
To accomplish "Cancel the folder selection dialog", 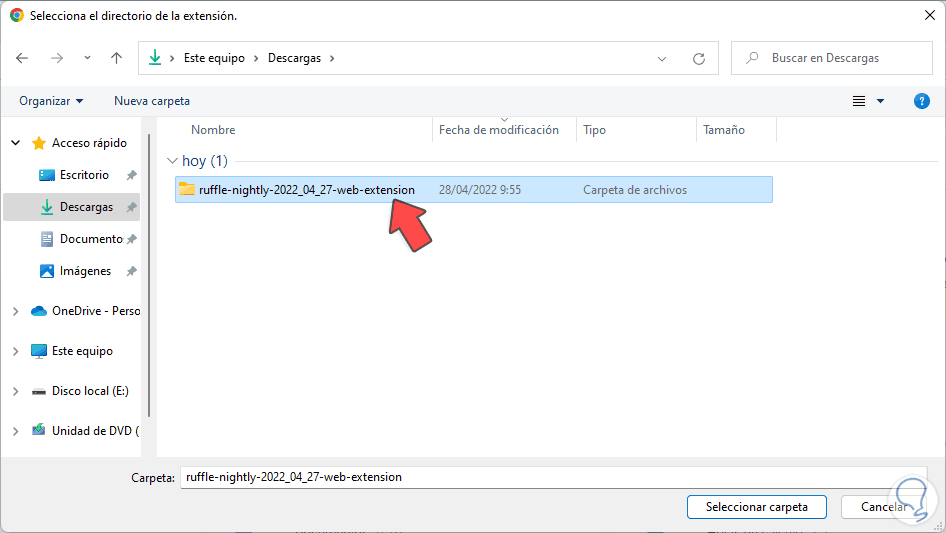I will [883, 507].
